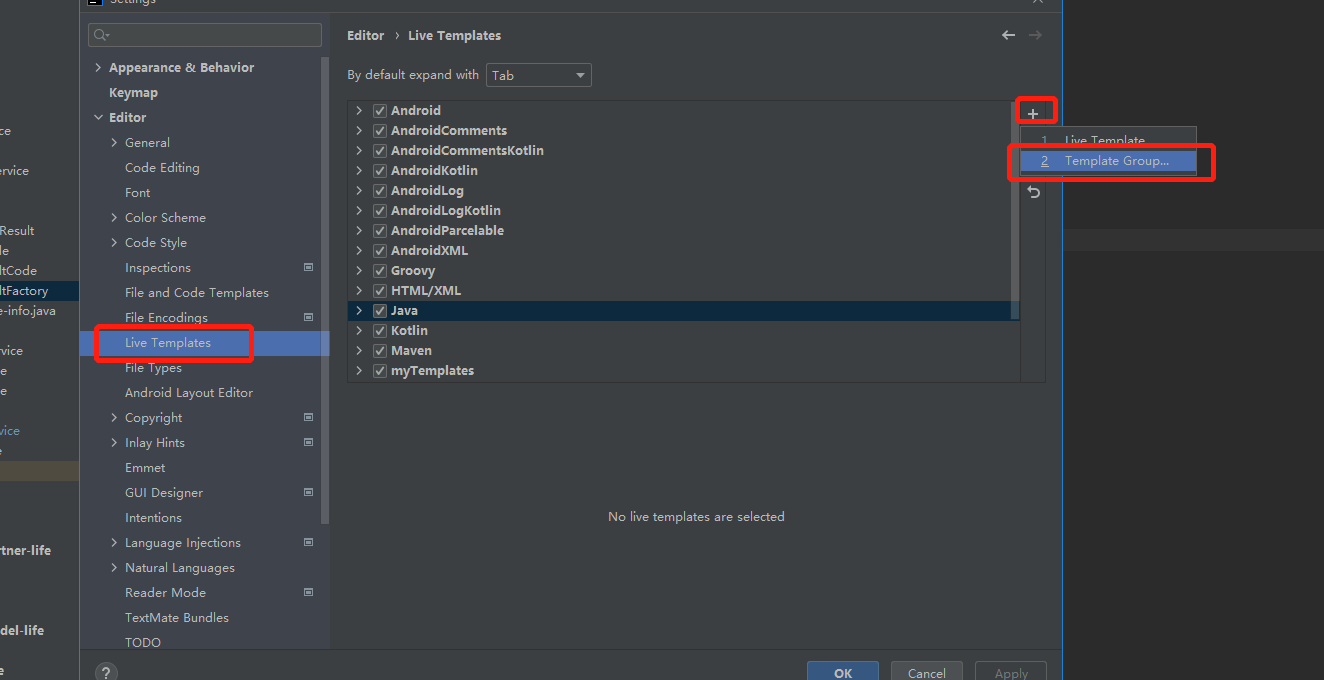Expand the AndroidXML template group
This screenshot has width=1324, height=680.
pyautogui.click(x=359, y=250)
